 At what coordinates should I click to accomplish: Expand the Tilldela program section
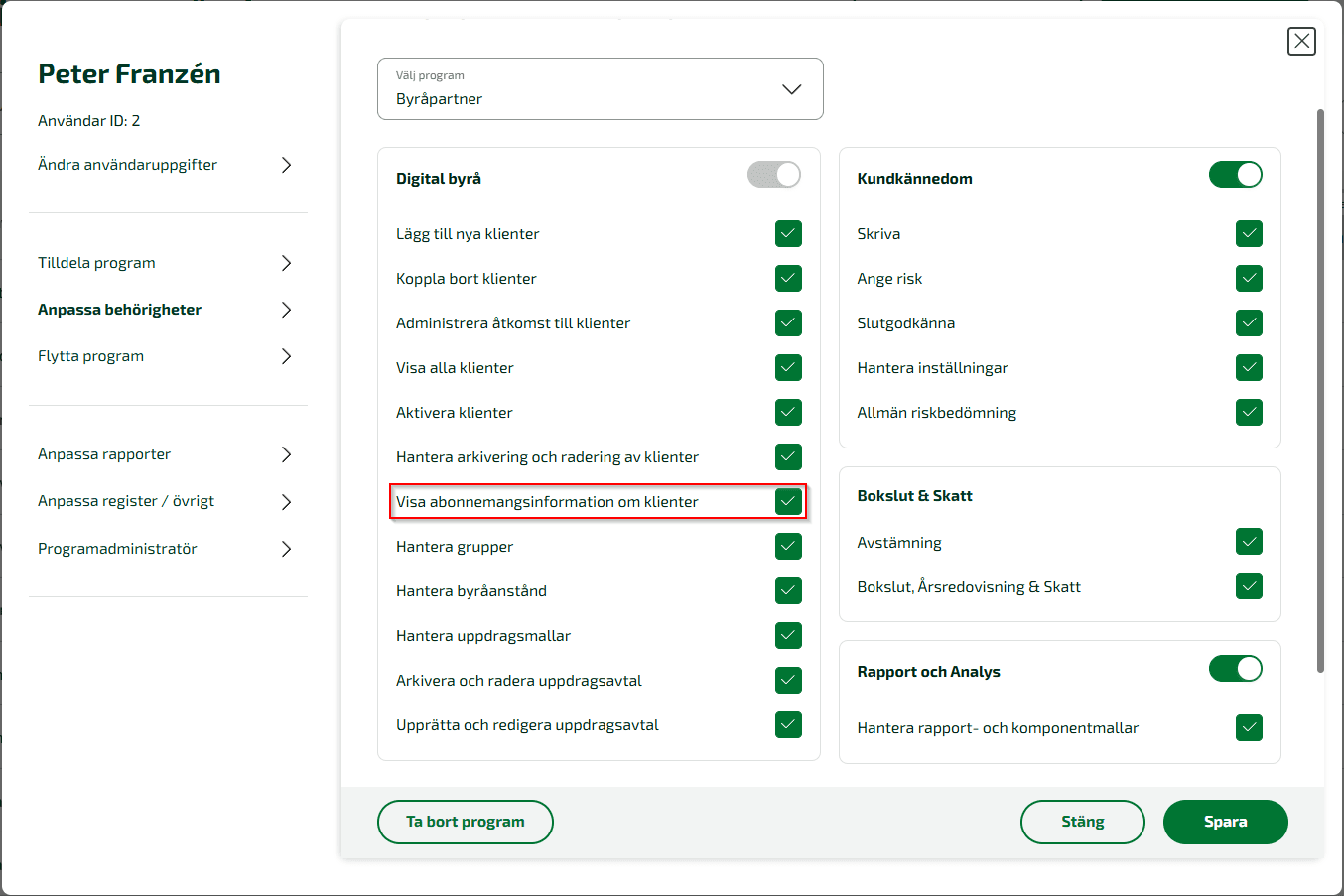click(169, 262)
